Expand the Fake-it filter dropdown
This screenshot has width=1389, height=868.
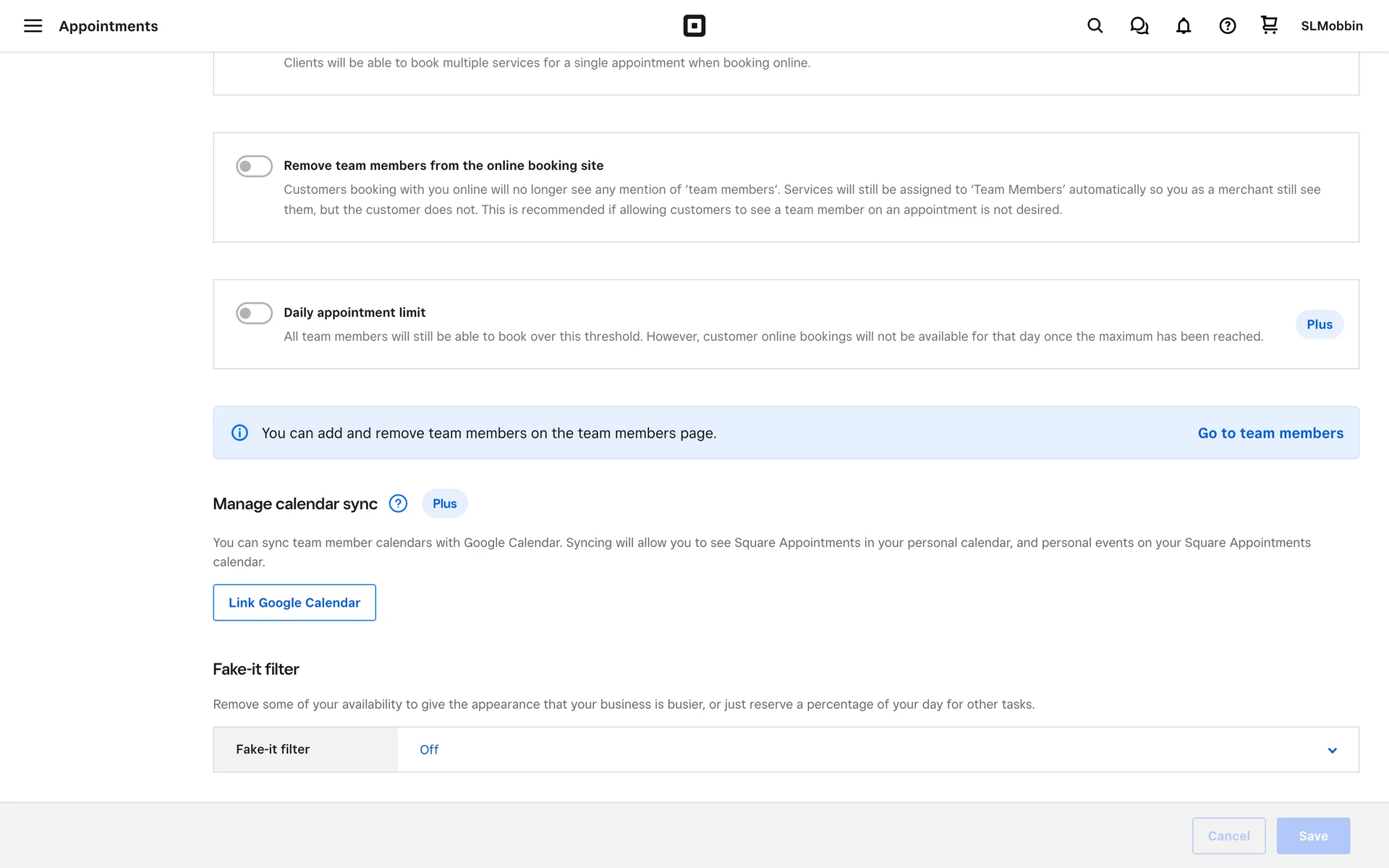[877, 749]
